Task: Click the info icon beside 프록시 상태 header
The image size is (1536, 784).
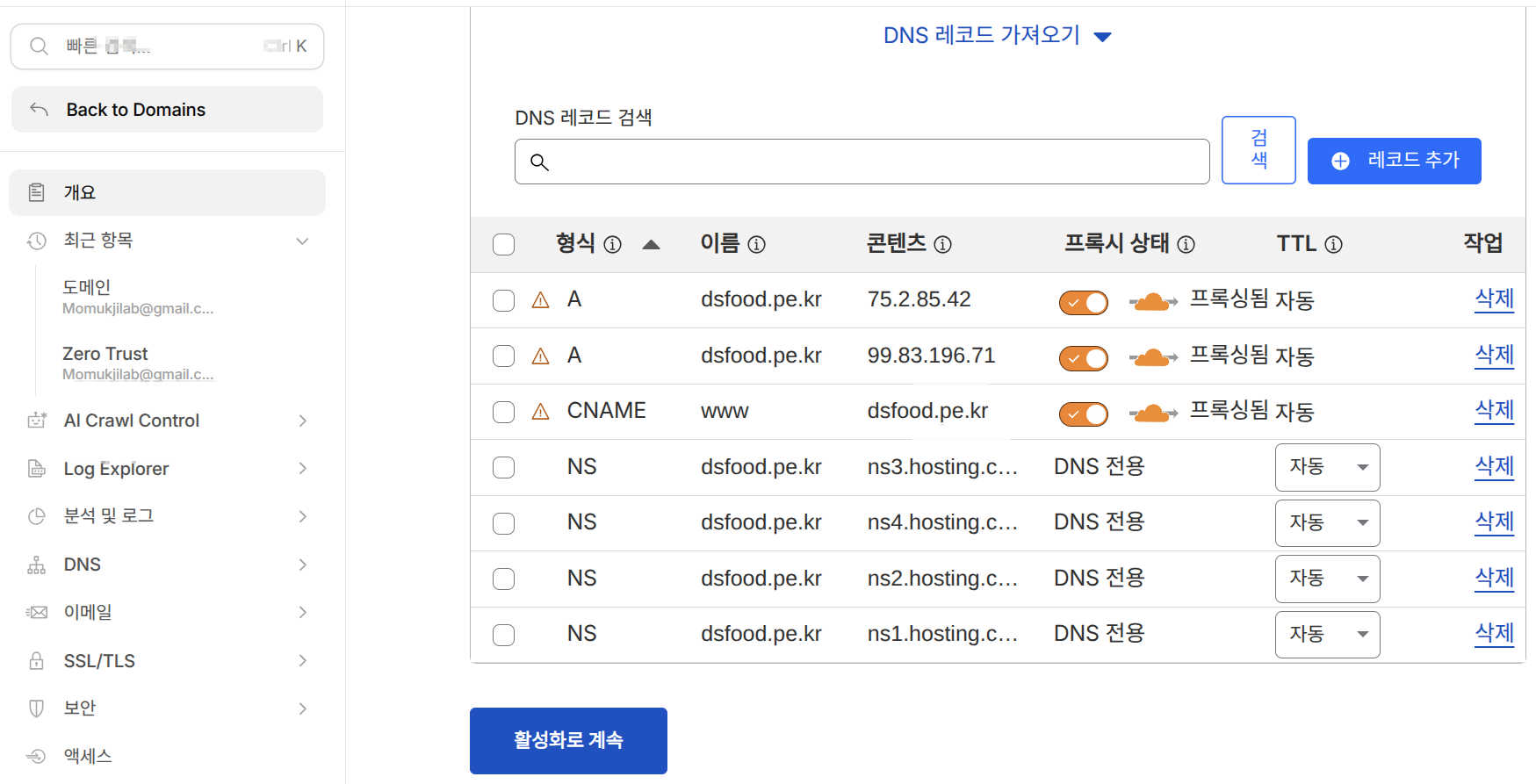Action: point(1186,245)
